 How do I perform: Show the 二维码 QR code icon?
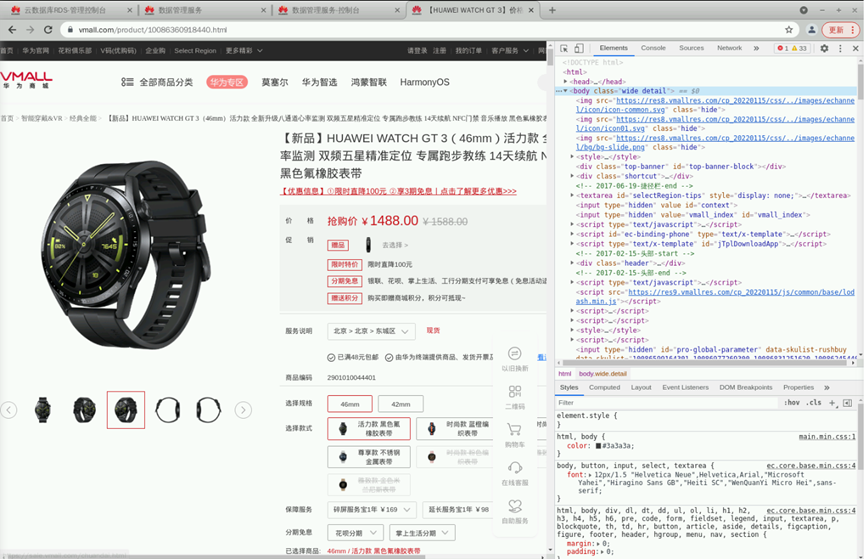pyautogui.click(x=515, y=397)
